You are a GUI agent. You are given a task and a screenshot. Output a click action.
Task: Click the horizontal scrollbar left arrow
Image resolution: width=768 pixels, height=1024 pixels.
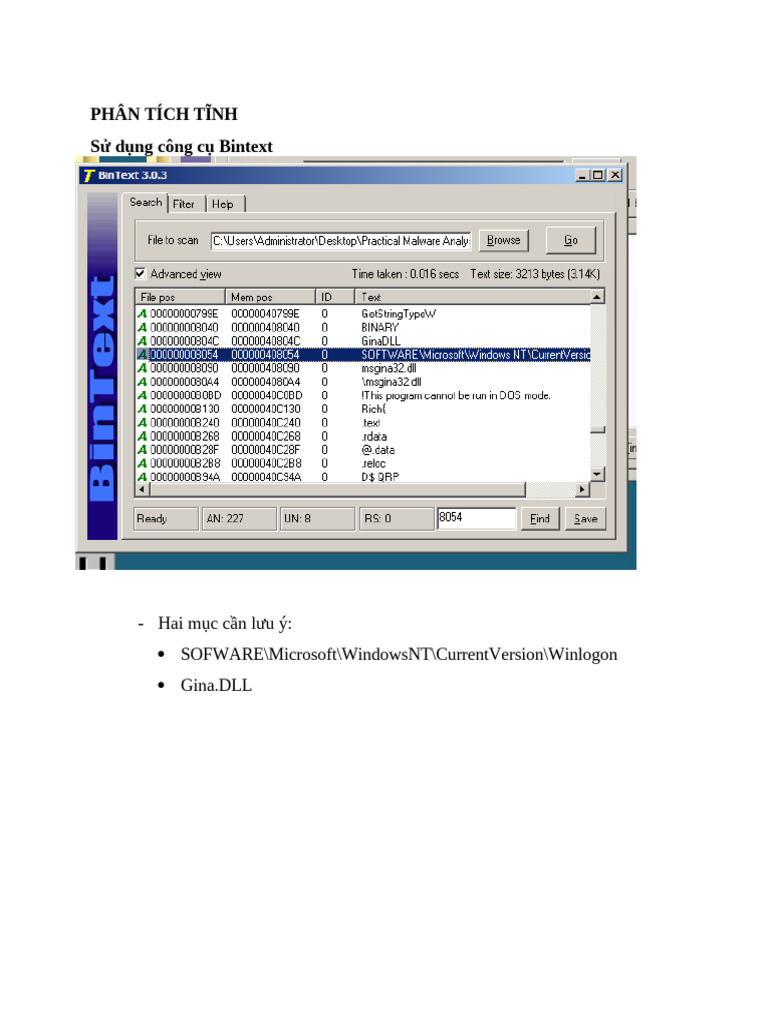coord(142,489)
